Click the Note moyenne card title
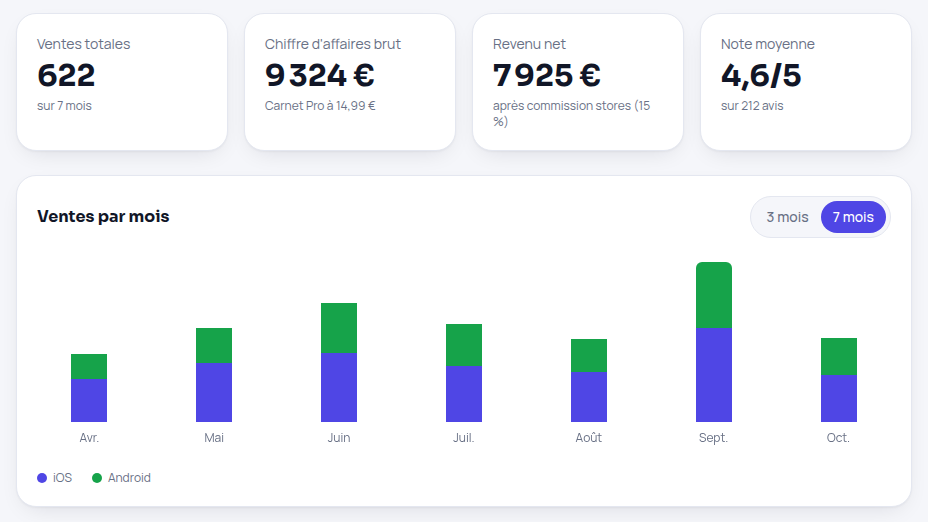 point(768,44)
